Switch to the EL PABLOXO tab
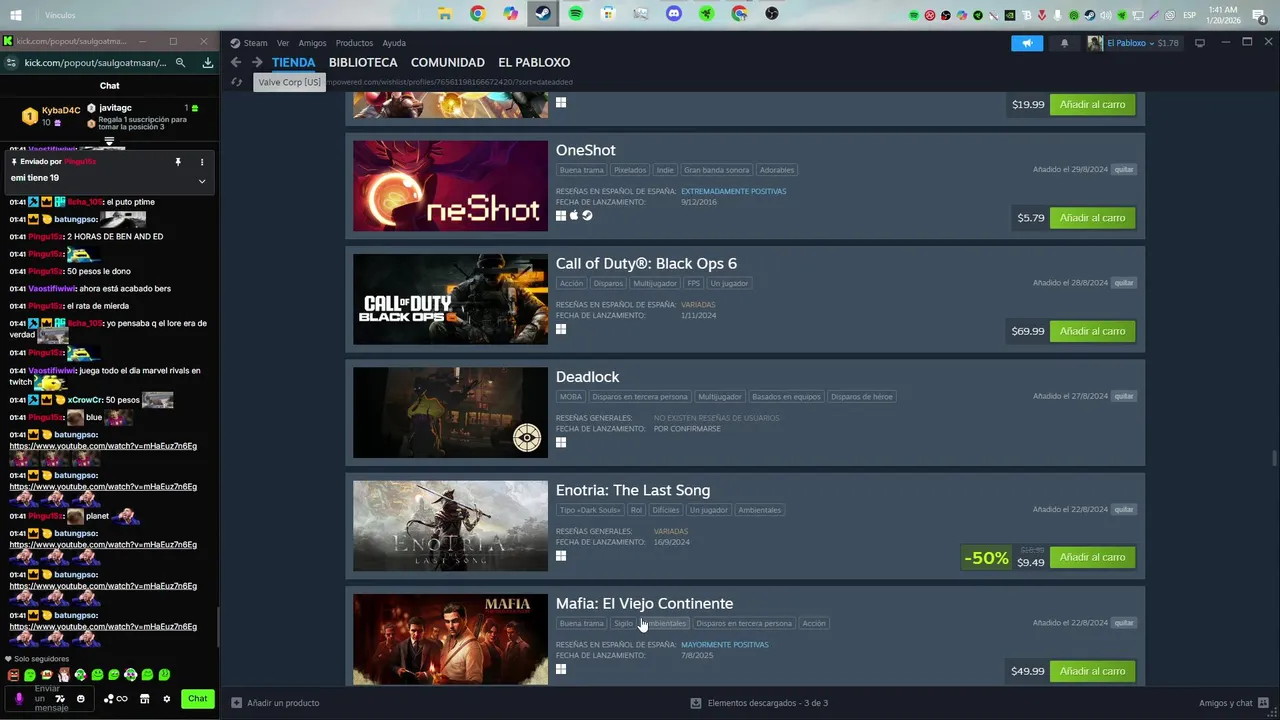This screenshot has width=1280, height=720. point(534,62)
